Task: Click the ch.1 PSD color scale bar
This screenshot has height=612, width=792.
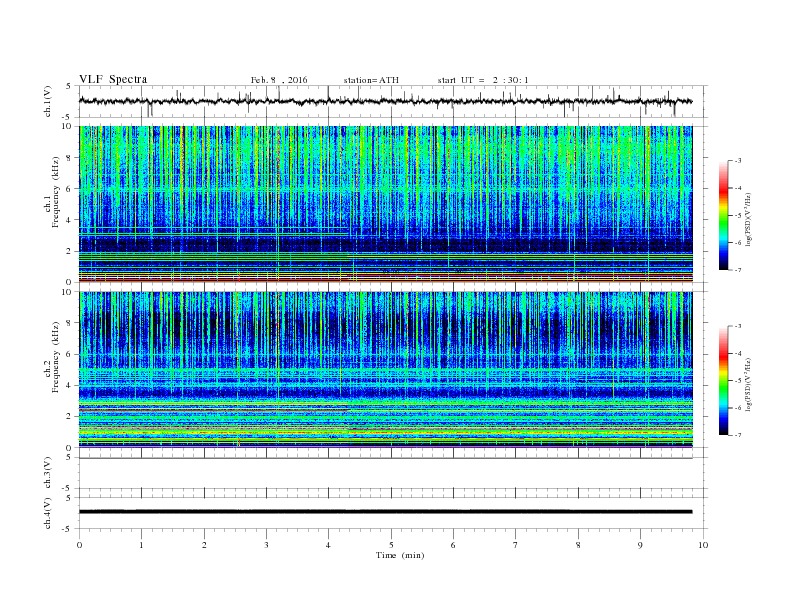Action: tap(723, 215)
